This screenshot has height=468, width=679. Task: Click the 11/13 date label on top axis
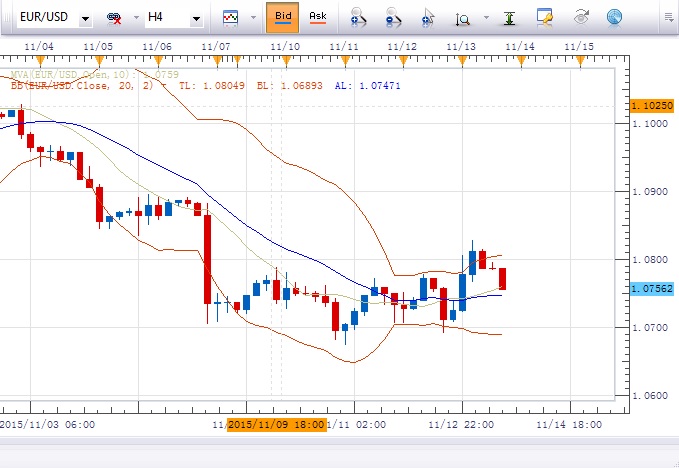point(461,47)
